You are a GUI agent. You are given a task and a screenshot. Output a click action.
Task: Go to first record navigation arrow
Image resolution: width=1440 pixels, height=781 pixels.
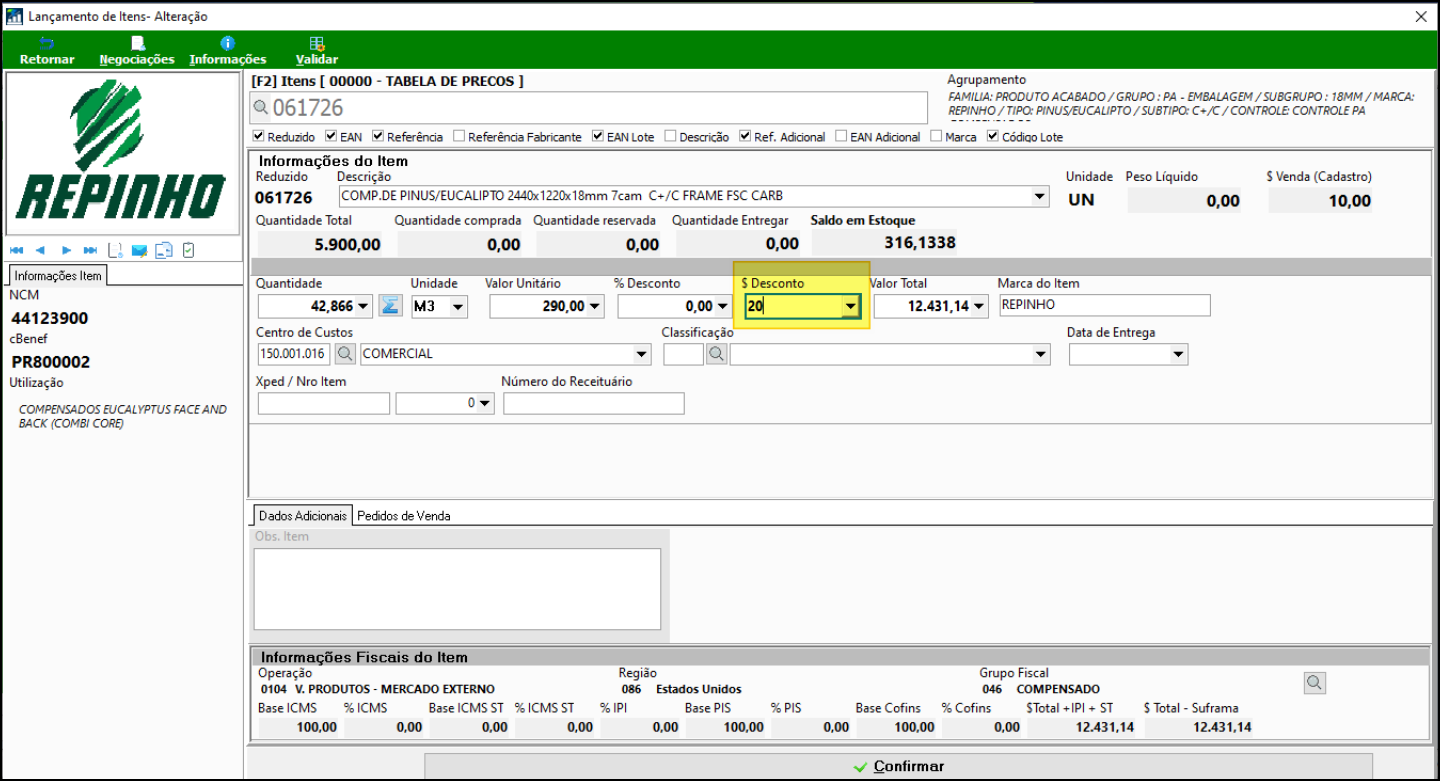[17, 250]
